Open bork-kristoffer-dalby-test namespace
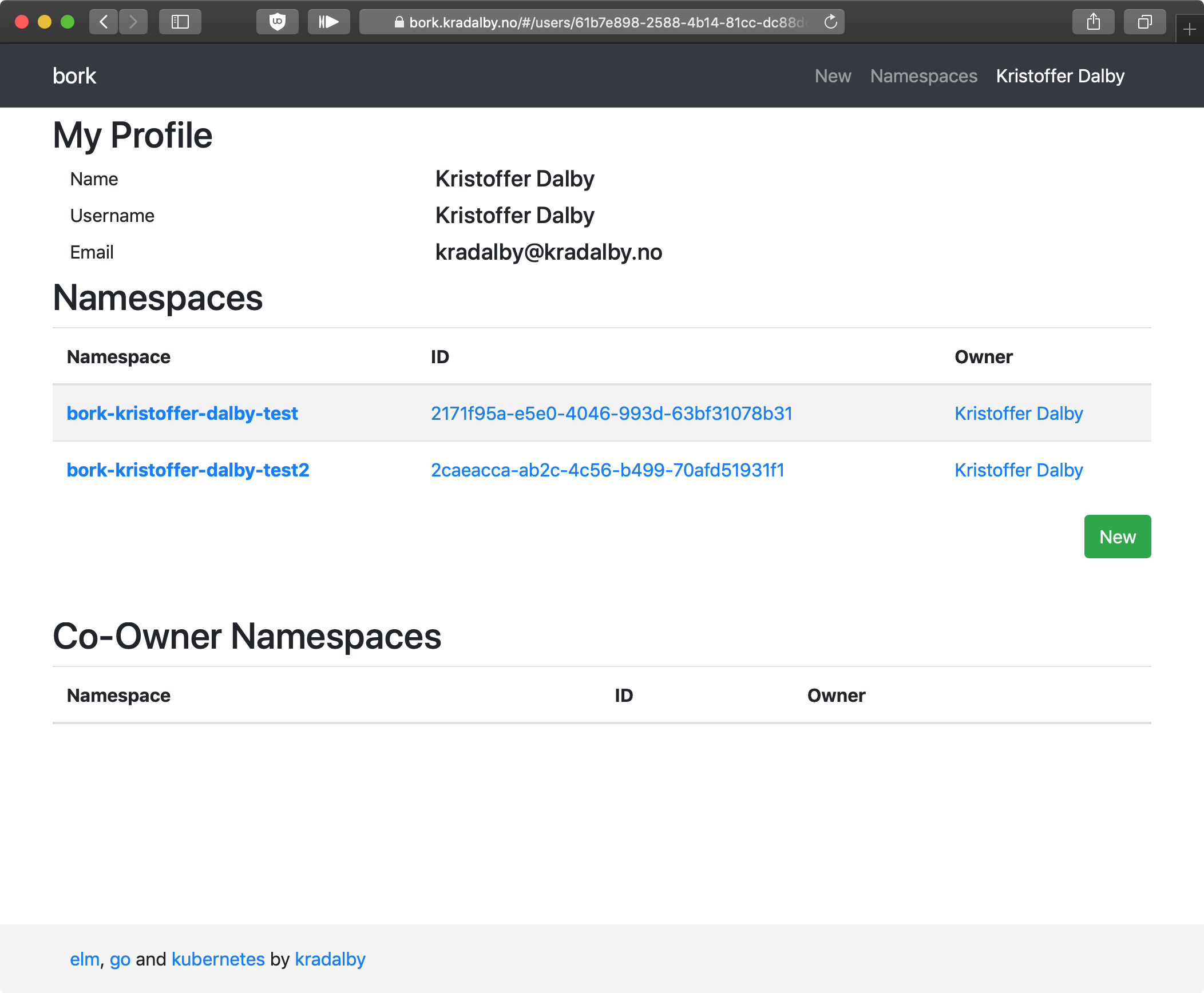Screen dimensions: 1204x993 pos(182,413)
